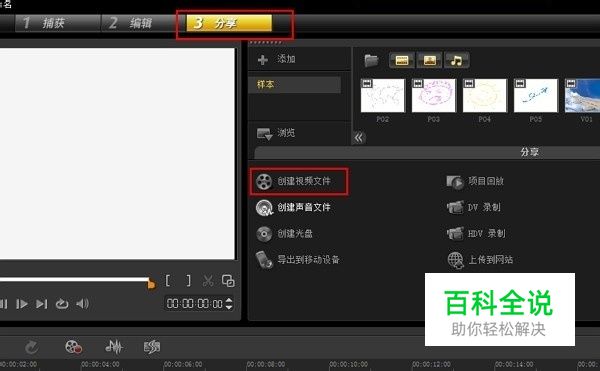Click the 00:00:10:00 timeline ruler mark

(348, 364)
